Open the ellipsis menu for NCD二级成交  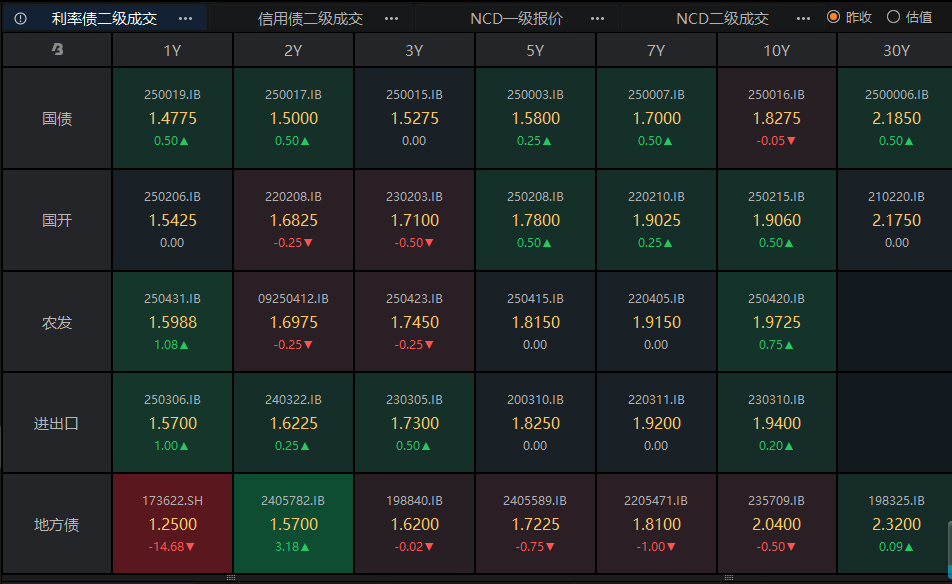(803, 18)
